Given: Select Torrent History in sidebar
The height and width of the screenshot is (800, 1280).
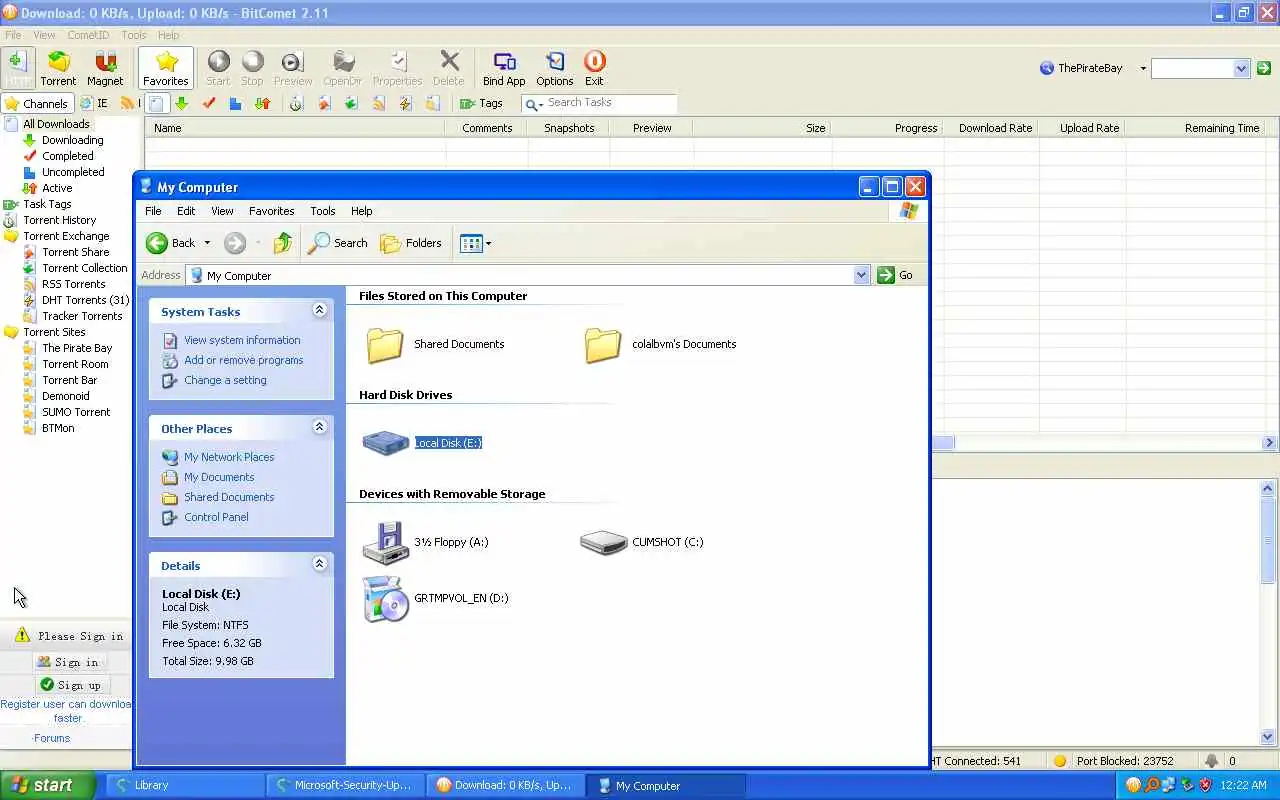Looking at the screenshot, I should click(59, 220).
